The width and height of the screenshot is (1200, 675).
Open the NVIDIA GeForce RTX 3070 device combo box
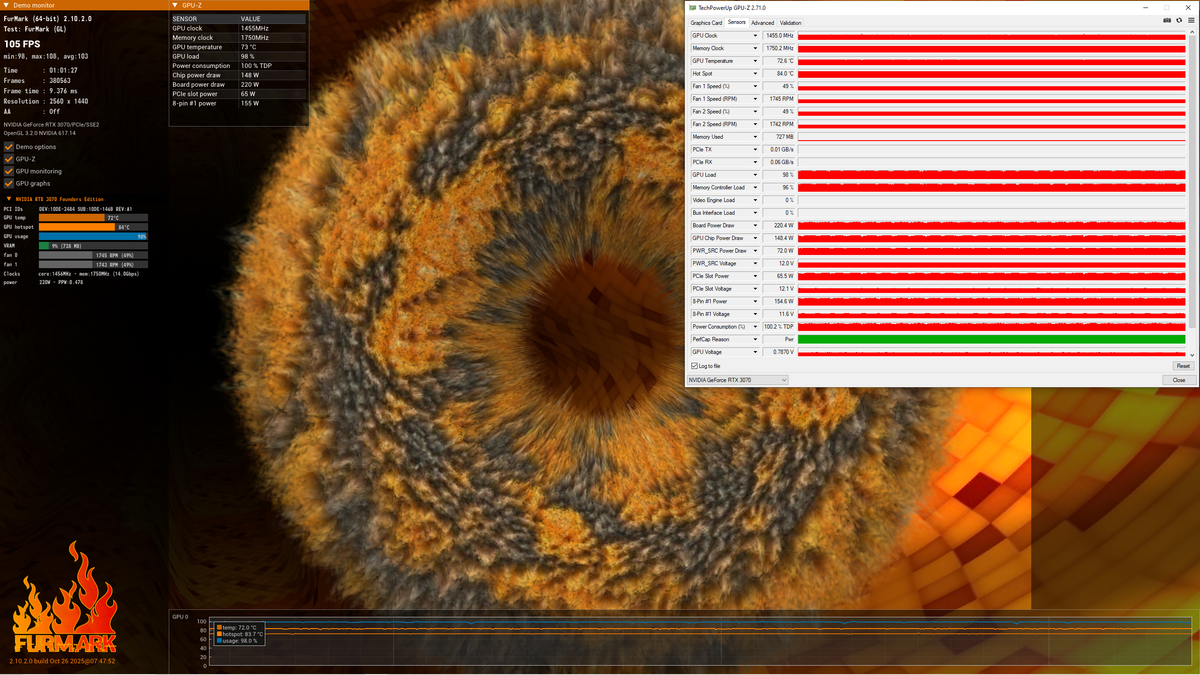click(x=738, y=380)
